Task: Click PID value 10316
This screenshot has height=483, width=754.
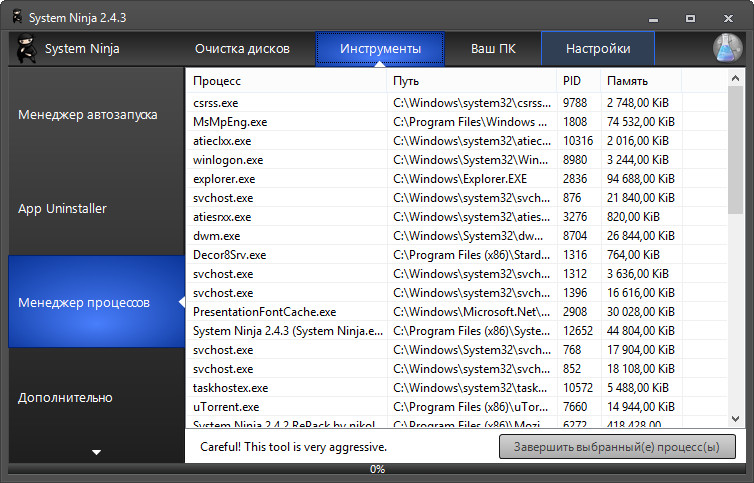Action: 578,141
